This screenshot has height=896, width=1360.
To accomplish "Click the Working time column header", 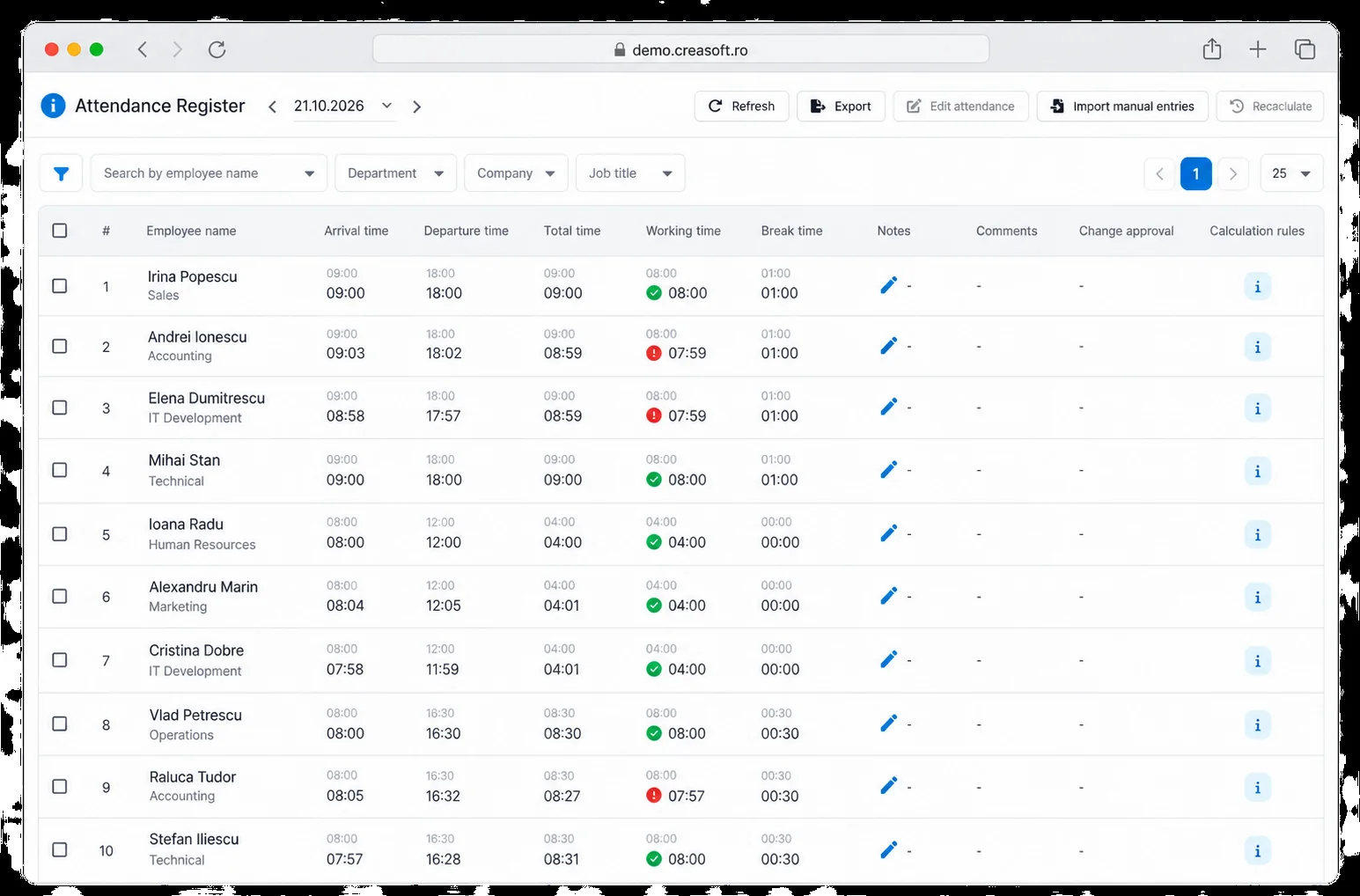I will 683,231.
